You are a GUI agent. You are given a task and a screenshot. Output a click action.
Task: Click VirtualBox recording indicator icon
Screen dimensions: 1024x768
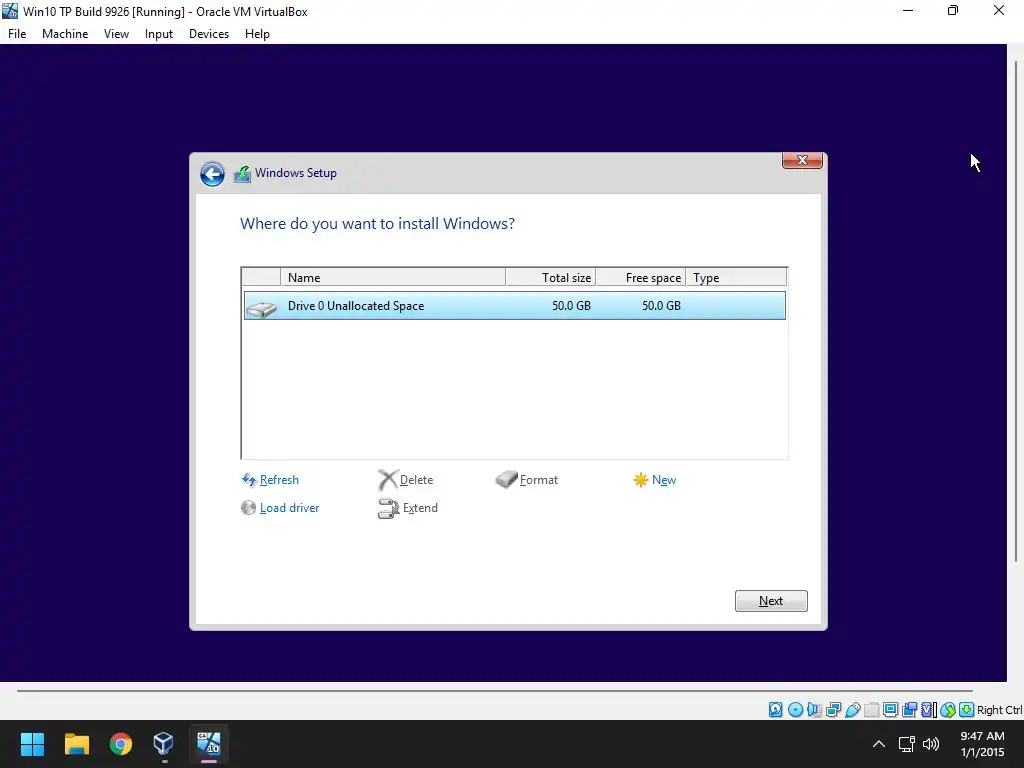pyautogui.click(x=909, y=710)
